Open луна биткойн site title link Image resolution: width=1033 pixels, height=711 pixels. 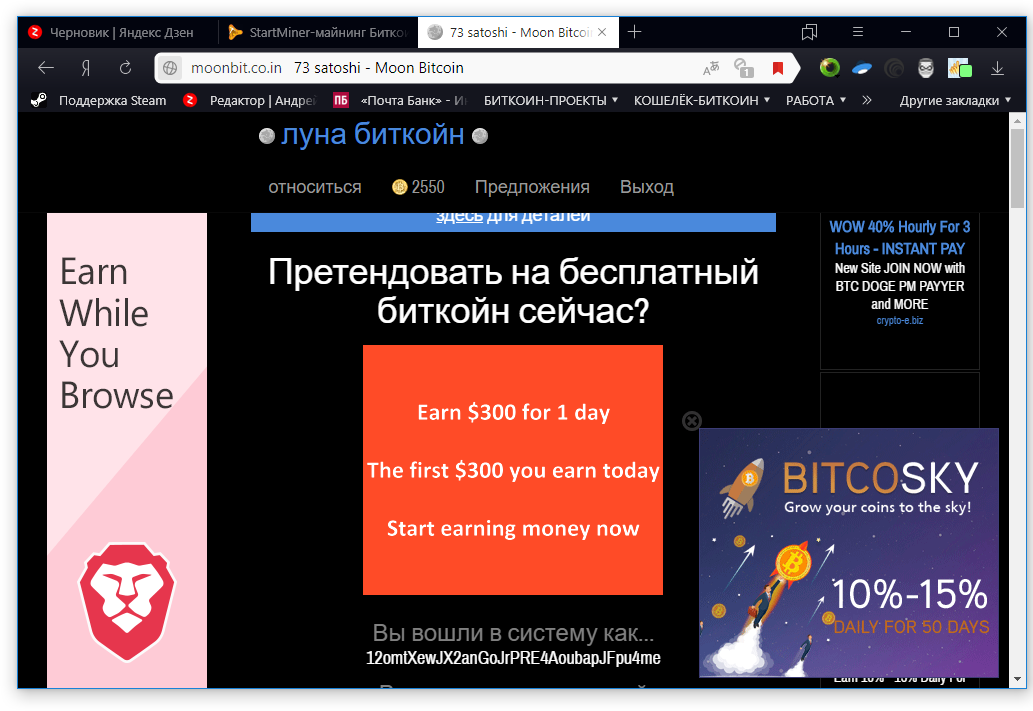[373, 134]
